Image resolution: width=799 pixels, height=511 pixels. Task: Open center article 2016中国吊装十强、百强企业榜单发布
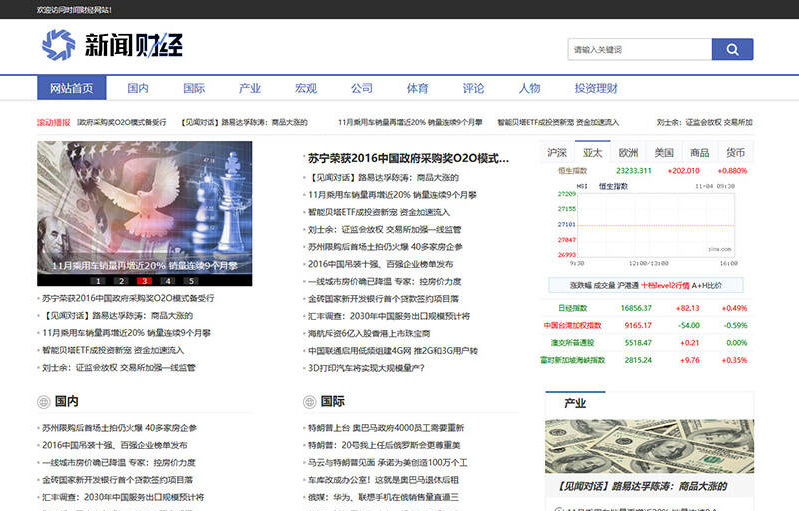point(380,264)
